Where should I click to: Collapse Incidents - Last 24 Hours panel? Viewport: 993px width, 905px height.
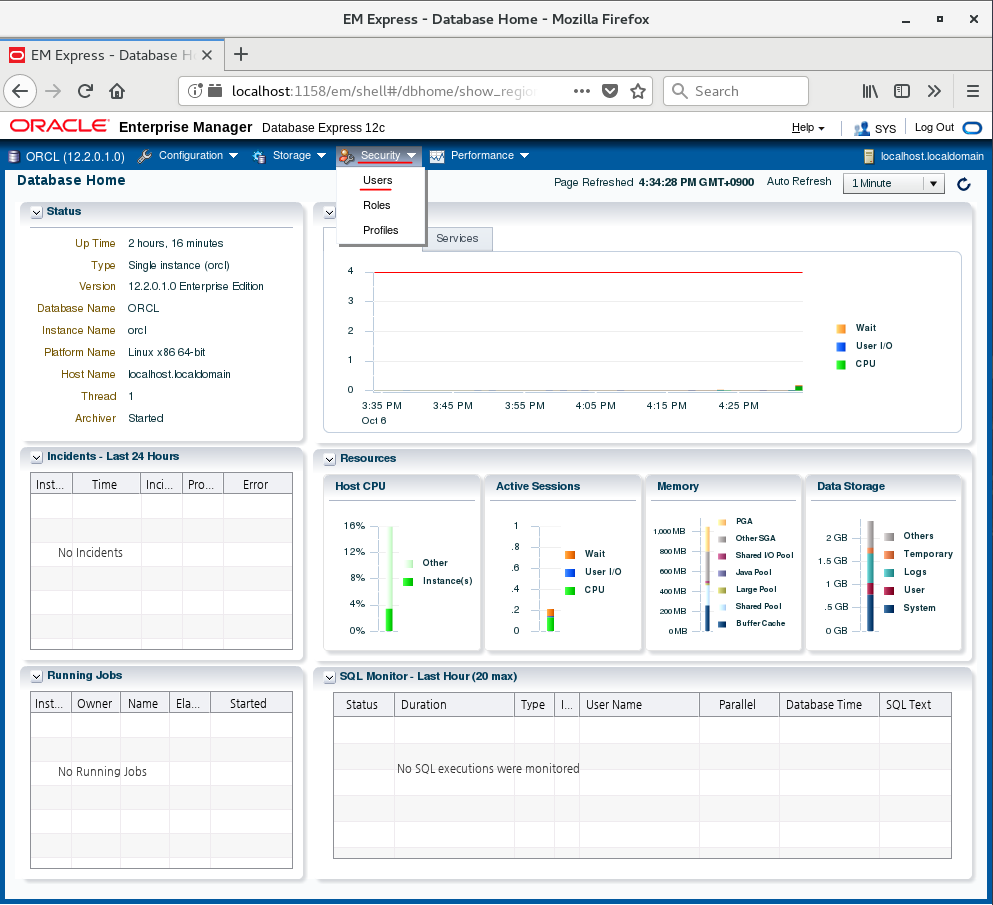point(37,457)
